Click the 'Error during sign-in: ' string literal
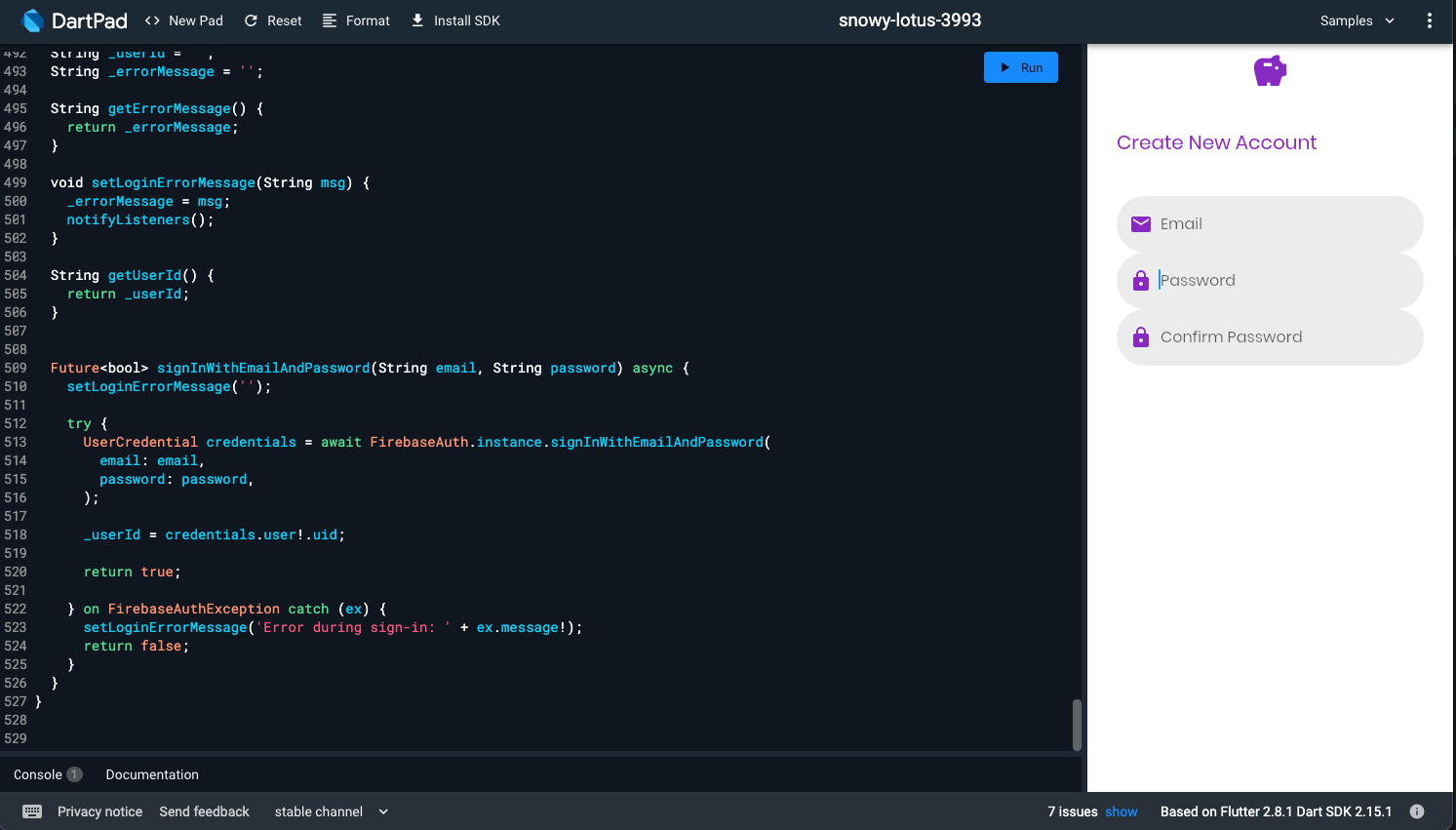This screenshot has height=830, width=1456. tap(353, 627)
